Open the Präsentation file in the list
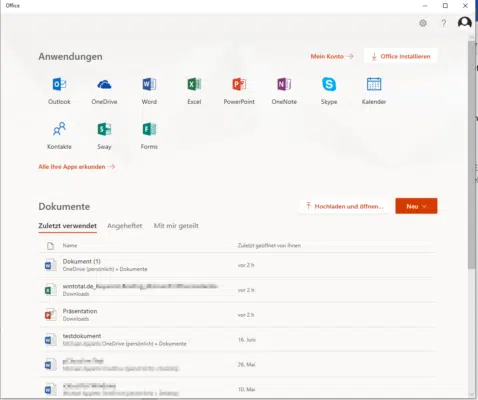 click(237, 315)
